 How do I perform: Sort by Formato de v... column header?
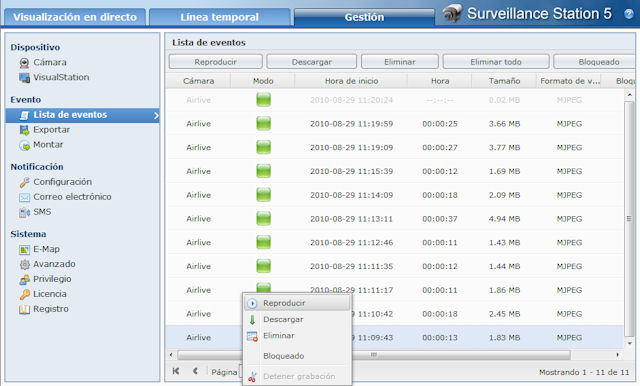(570, 81)
